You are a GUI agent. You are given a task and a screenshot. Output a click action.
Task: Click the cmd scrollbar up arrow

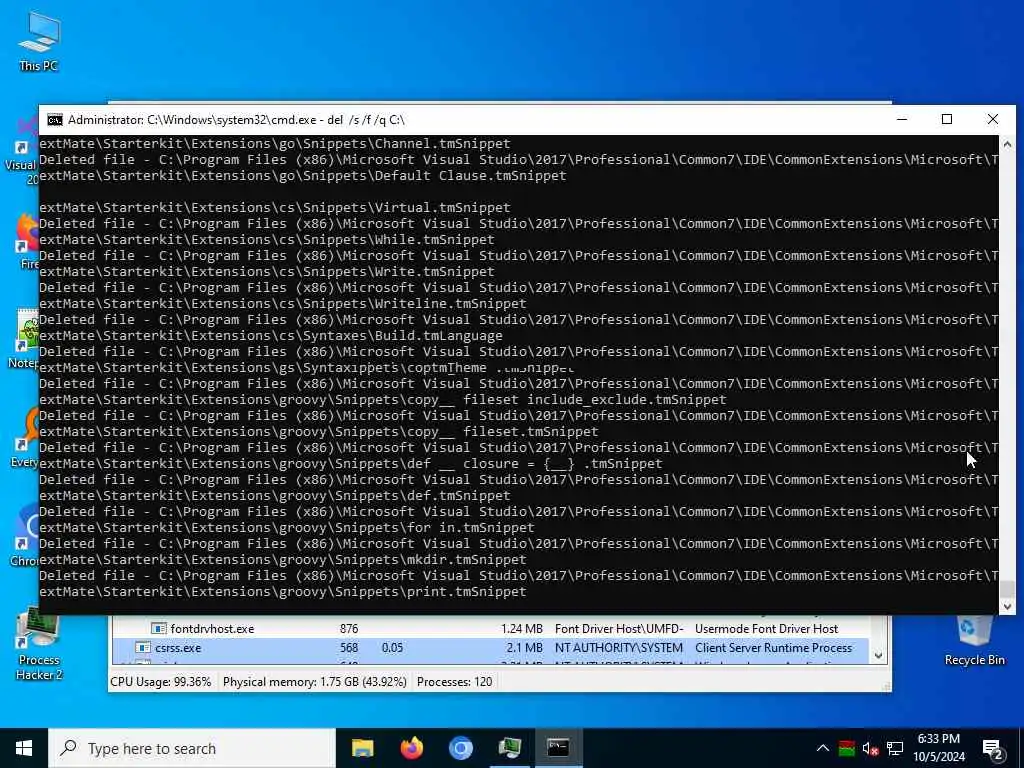click(x=1007, y=144)
